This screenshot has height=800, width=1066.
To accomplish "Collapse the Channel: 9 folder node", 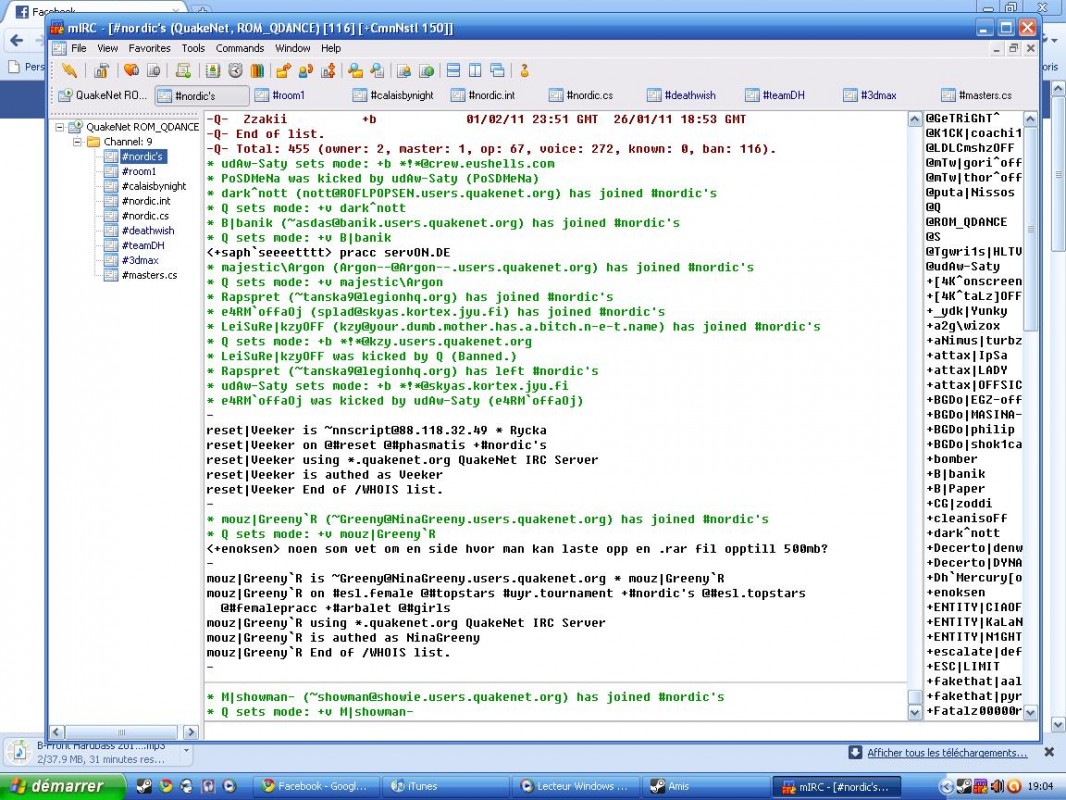I will [78, 142].
